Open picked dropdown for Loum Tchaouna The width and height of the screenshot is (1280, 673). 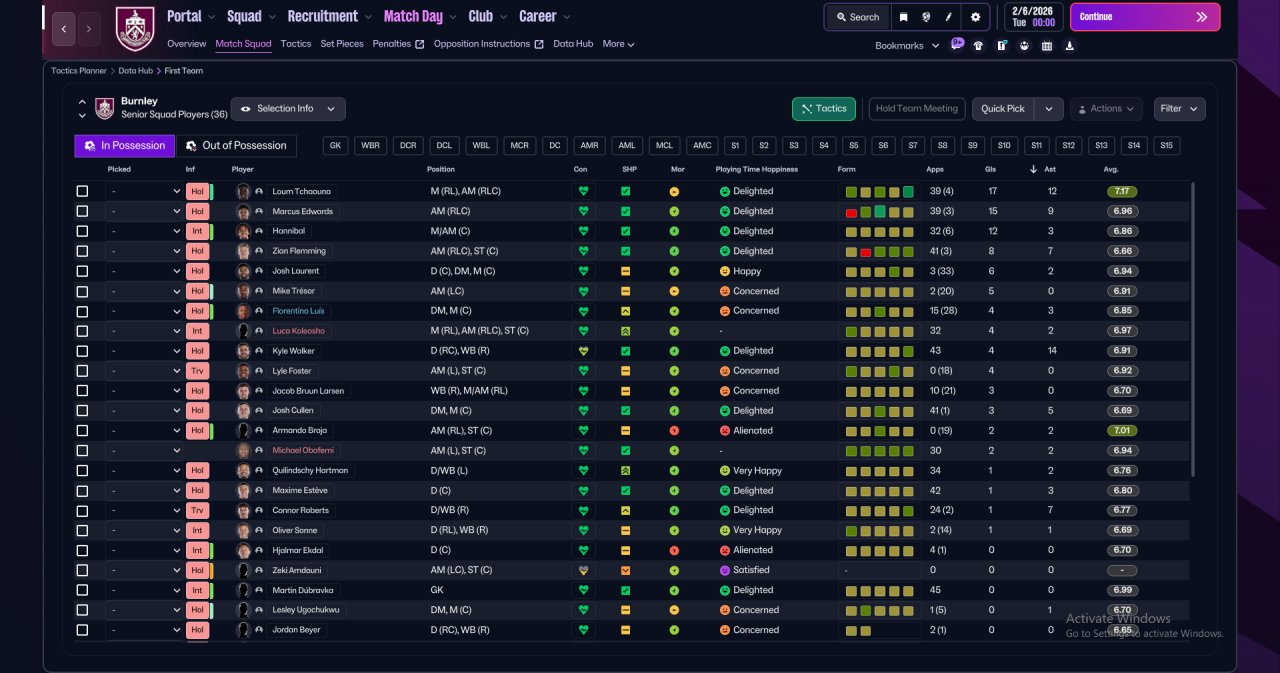[x=145, y=191]
